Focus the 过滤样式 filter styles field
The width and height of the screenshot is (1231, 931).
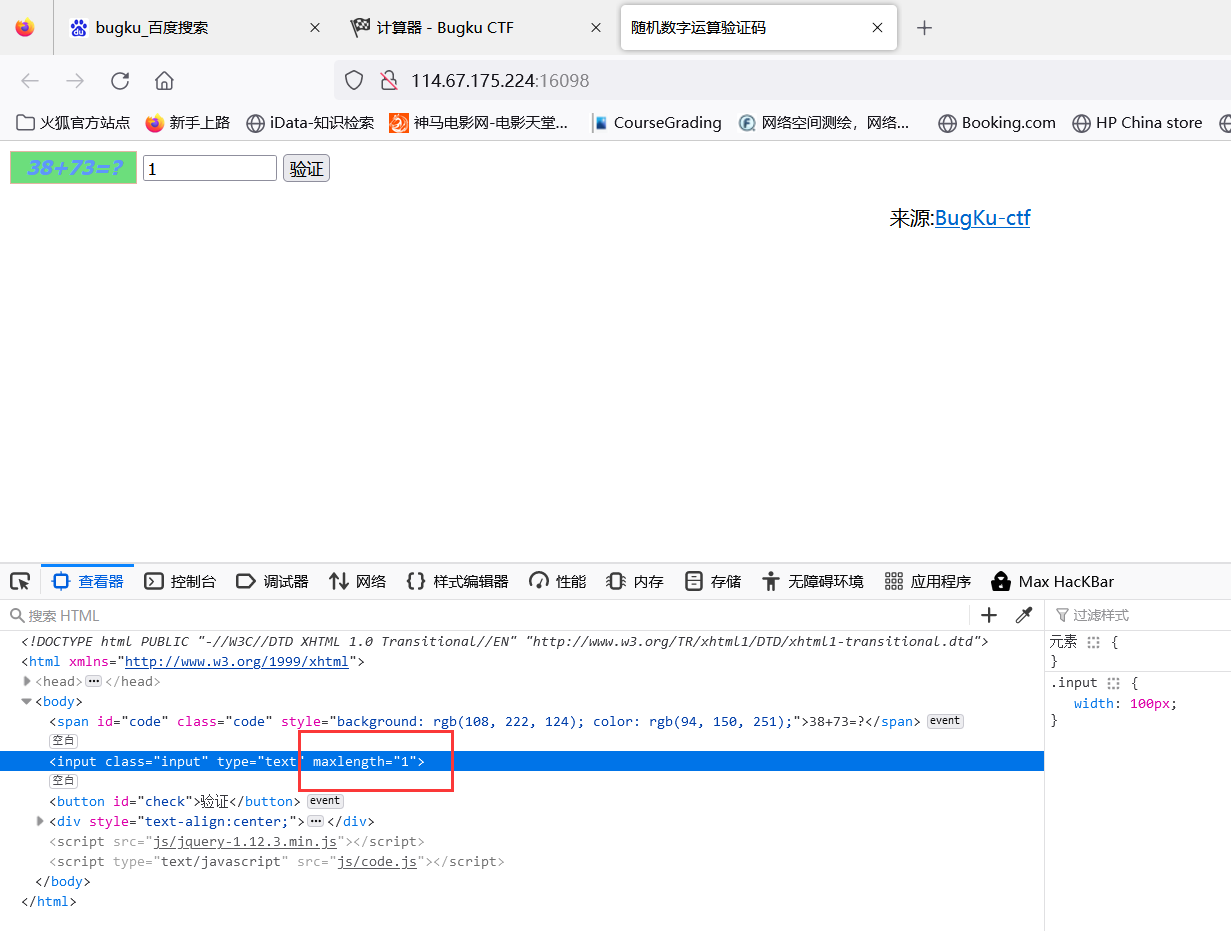[x=1140, y=615]
